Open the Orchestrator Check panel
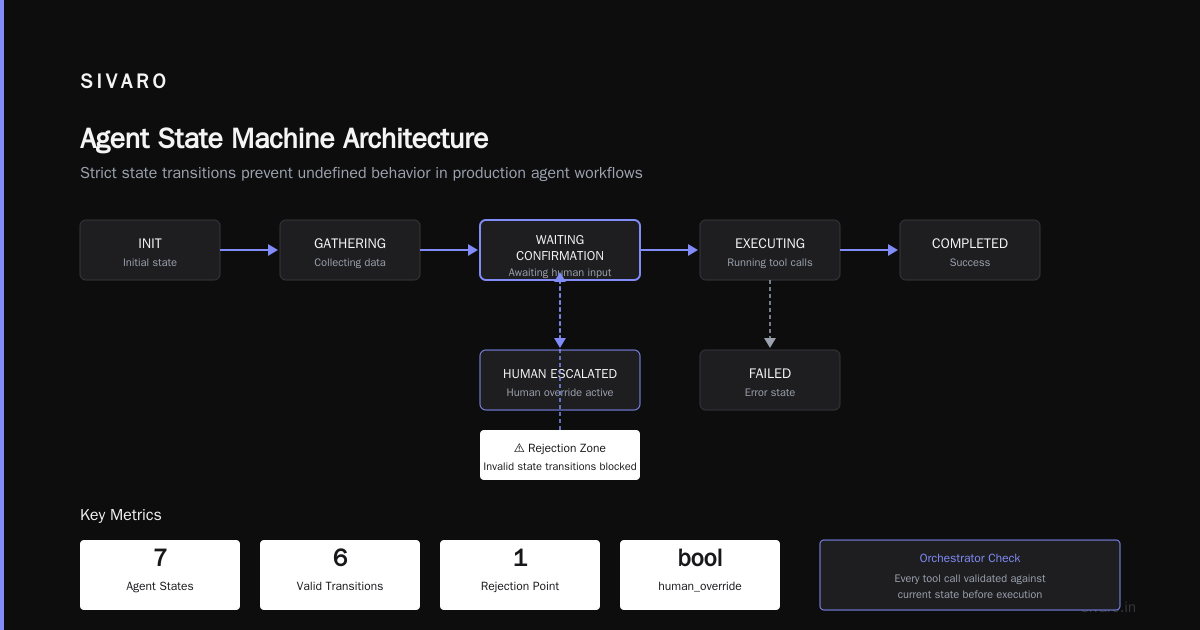 [x=970, y=575]
